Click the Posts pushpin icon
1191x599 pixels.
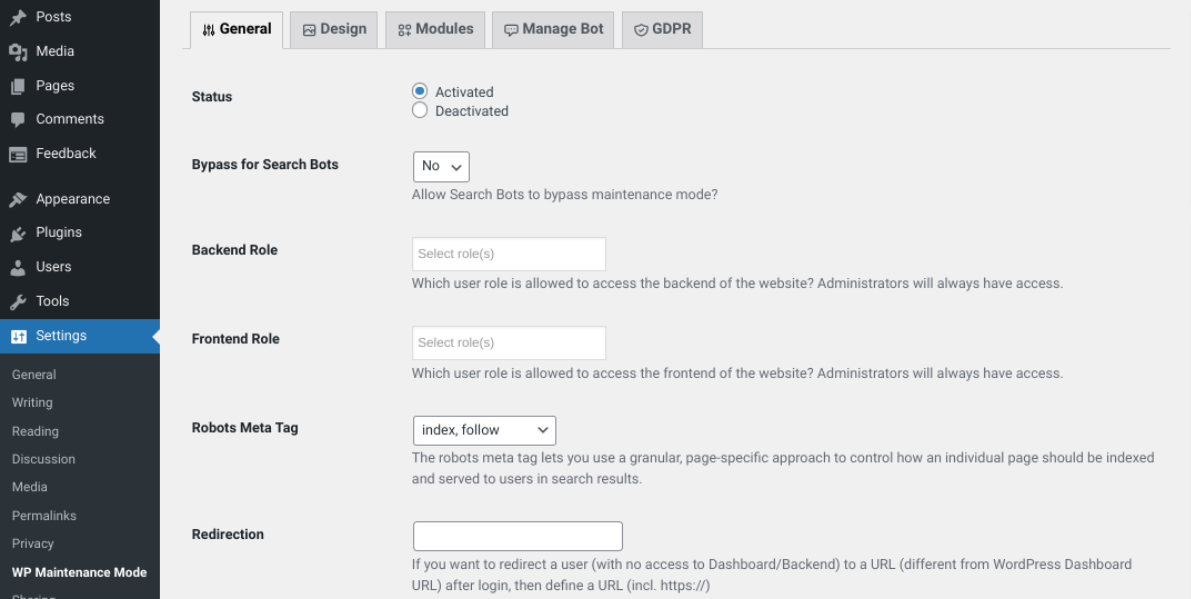click(x=18, y=17)
